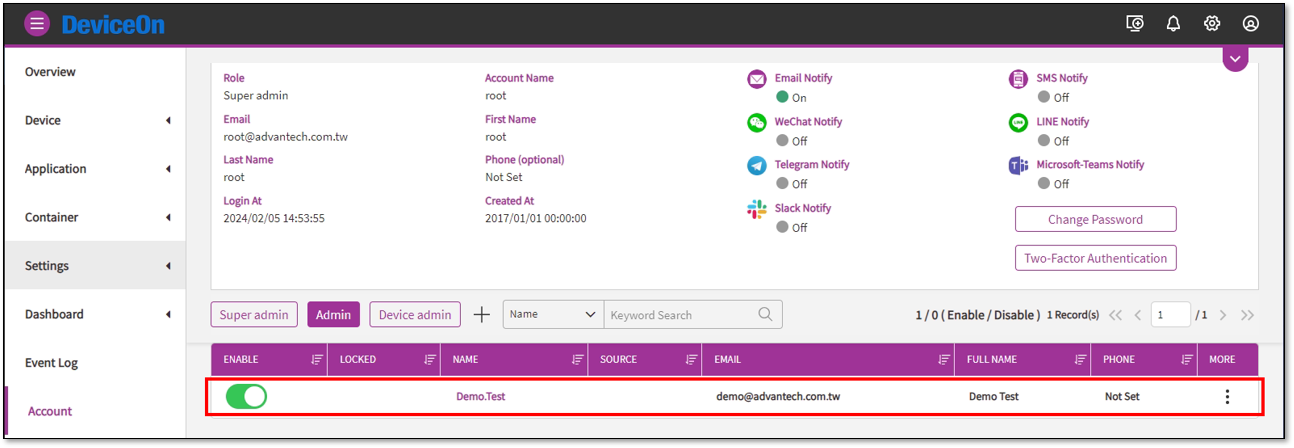Open the remote desktop monitor icon
Image resolution: width=1294 pixels, height=448 pixels.
(1135, 24)
